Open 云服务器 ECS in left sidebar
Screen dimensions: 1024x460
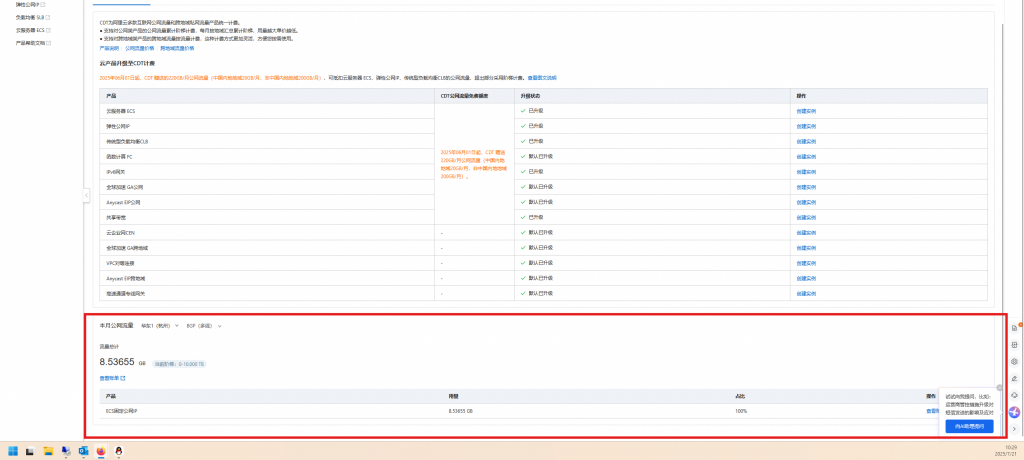[x=31, y=31]
